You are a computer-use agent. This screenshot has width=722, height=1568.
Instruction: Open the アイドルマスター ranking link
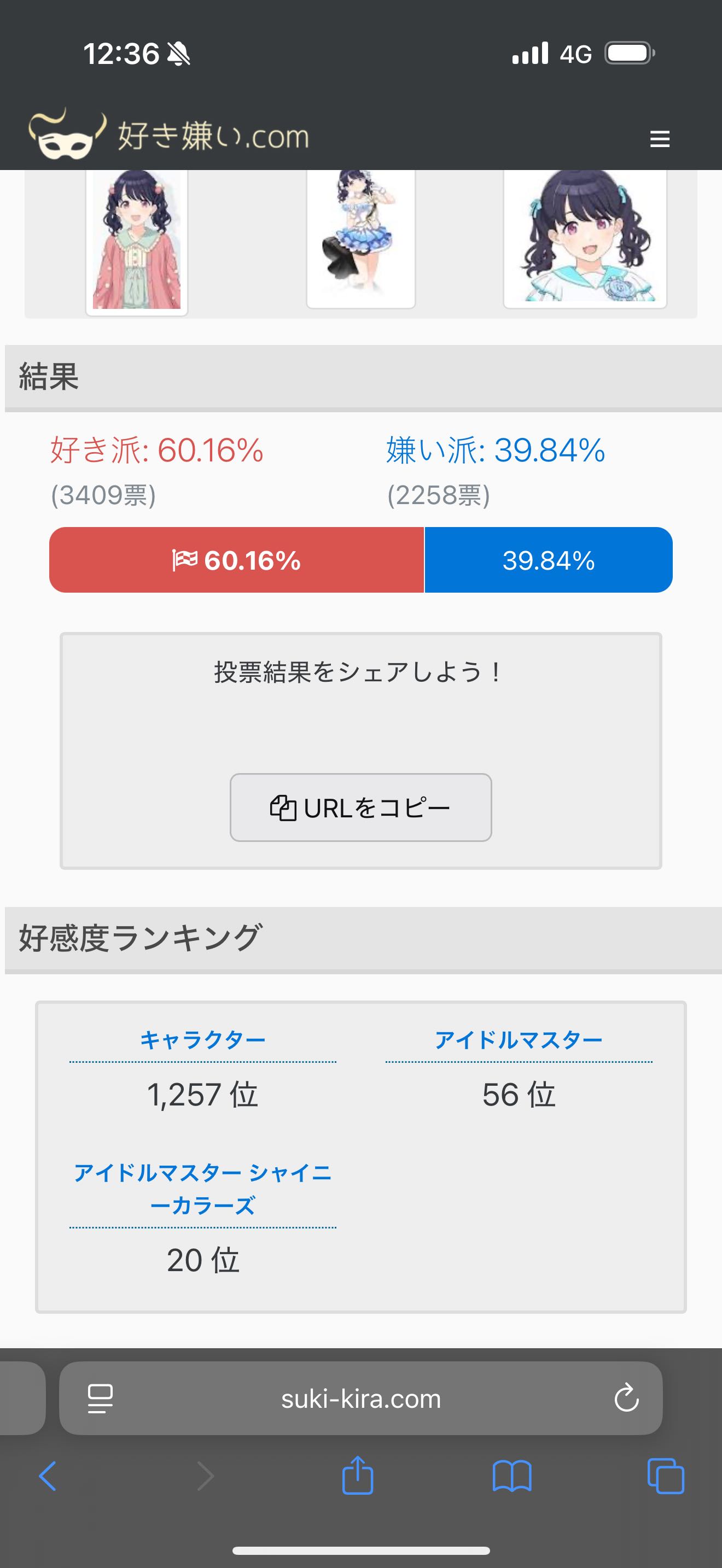pos(519,1040)
